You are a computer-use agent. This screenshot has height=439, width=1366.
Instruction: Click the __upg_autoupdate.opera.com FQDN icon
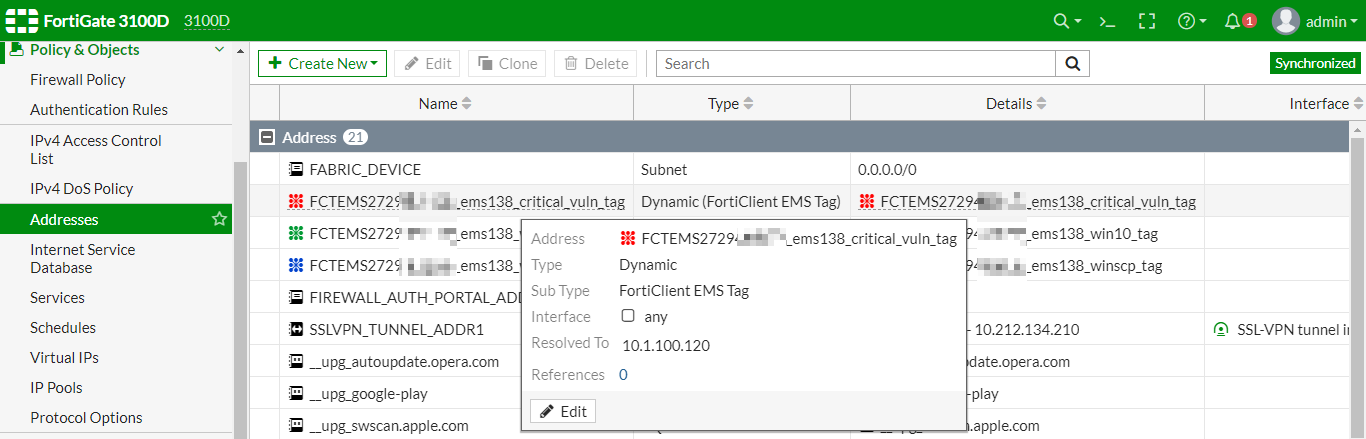[x=295, y=362]
